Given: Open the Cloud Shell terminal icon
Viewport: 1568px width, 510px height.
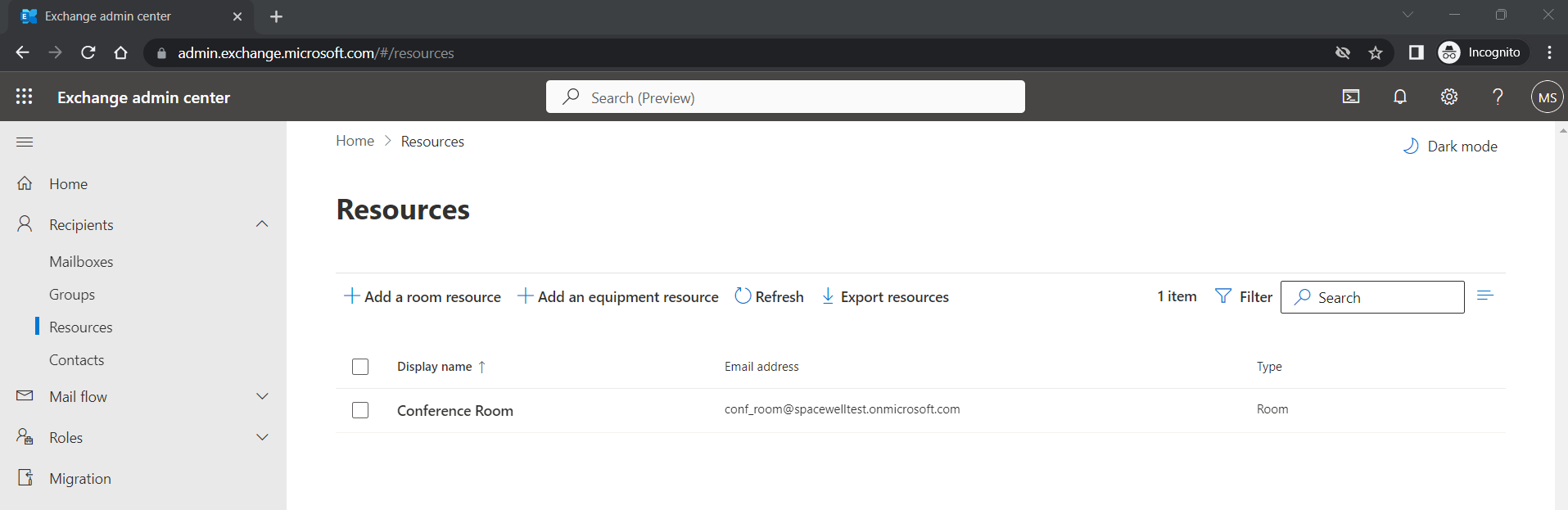Looking at the screenshot, I should pyautogui.click(x=1351, y=97).
